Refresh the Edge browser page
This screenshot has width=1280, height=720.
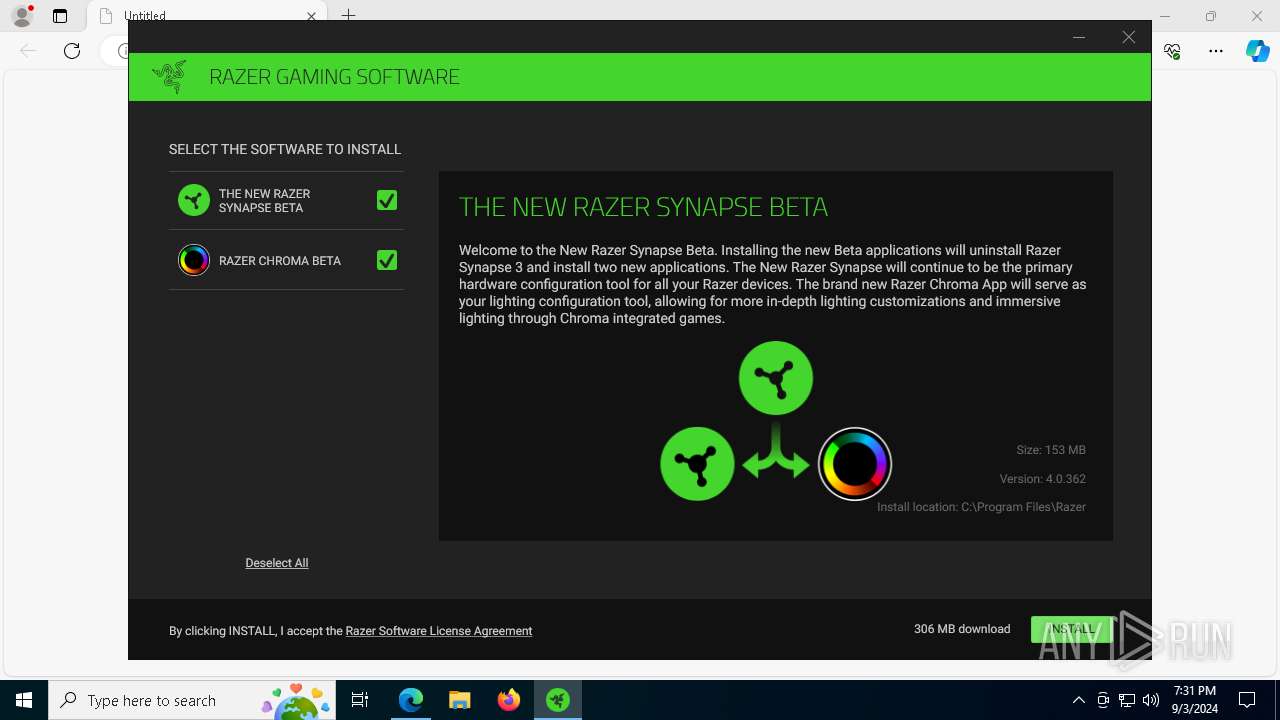click(72, 50)
